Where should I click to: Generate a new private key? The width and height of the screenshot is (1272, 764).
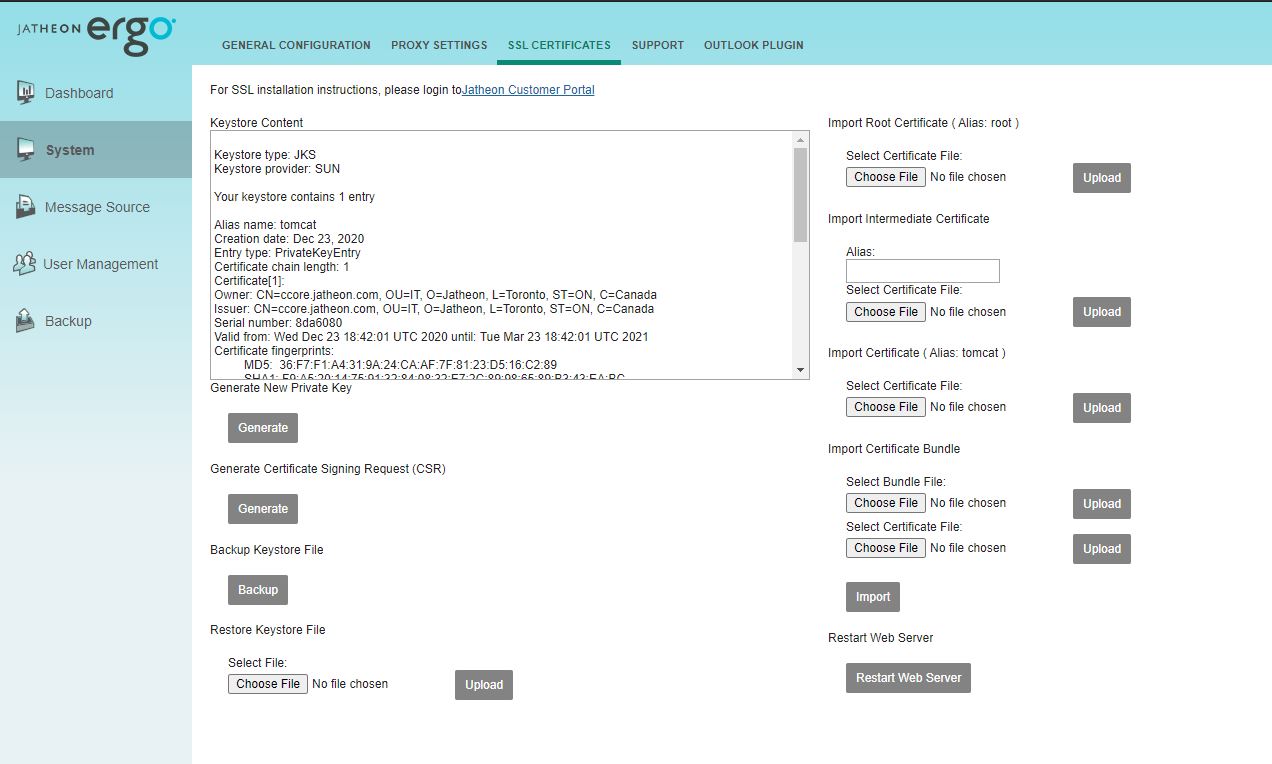tap(263, 428)
